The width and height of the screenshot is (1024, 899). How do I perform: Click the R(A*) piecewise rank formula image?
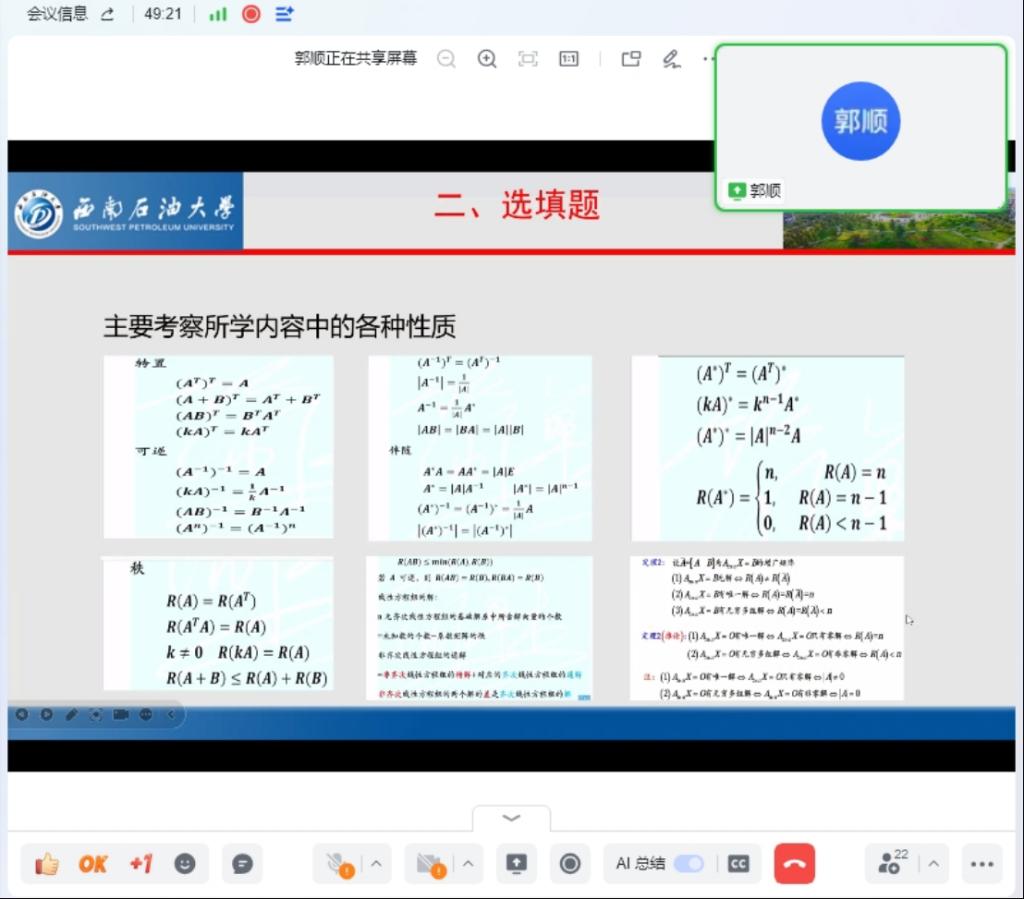tap(768, 448)
